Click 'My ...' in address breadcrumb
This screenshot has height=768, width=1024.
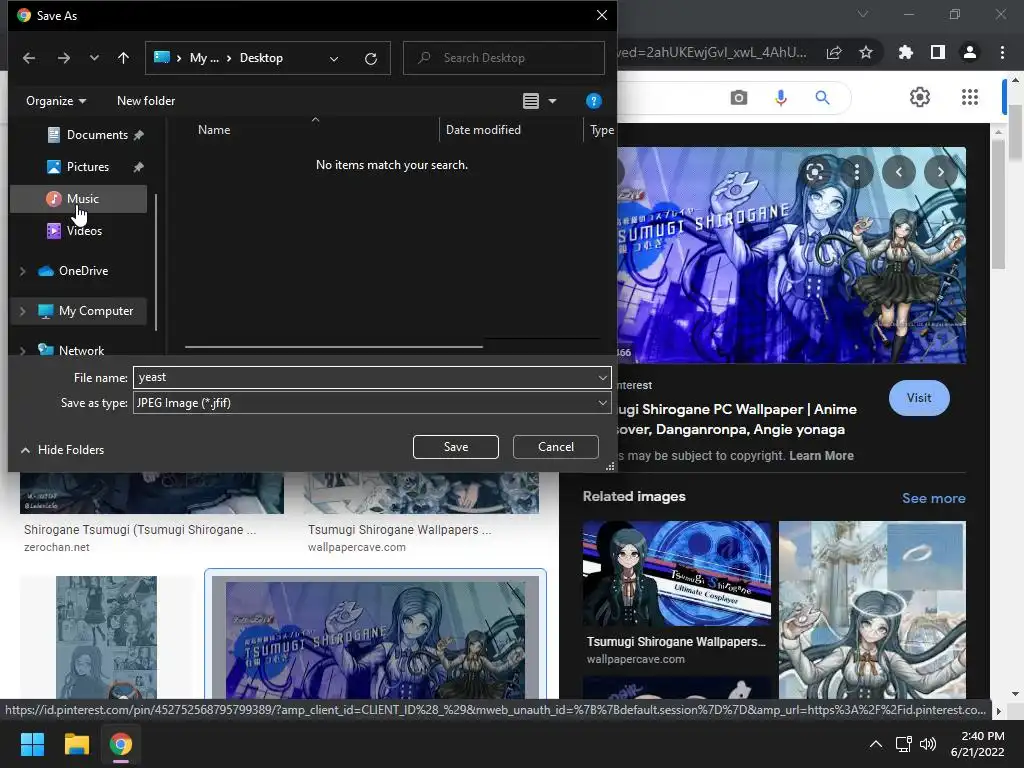(204, 57)
